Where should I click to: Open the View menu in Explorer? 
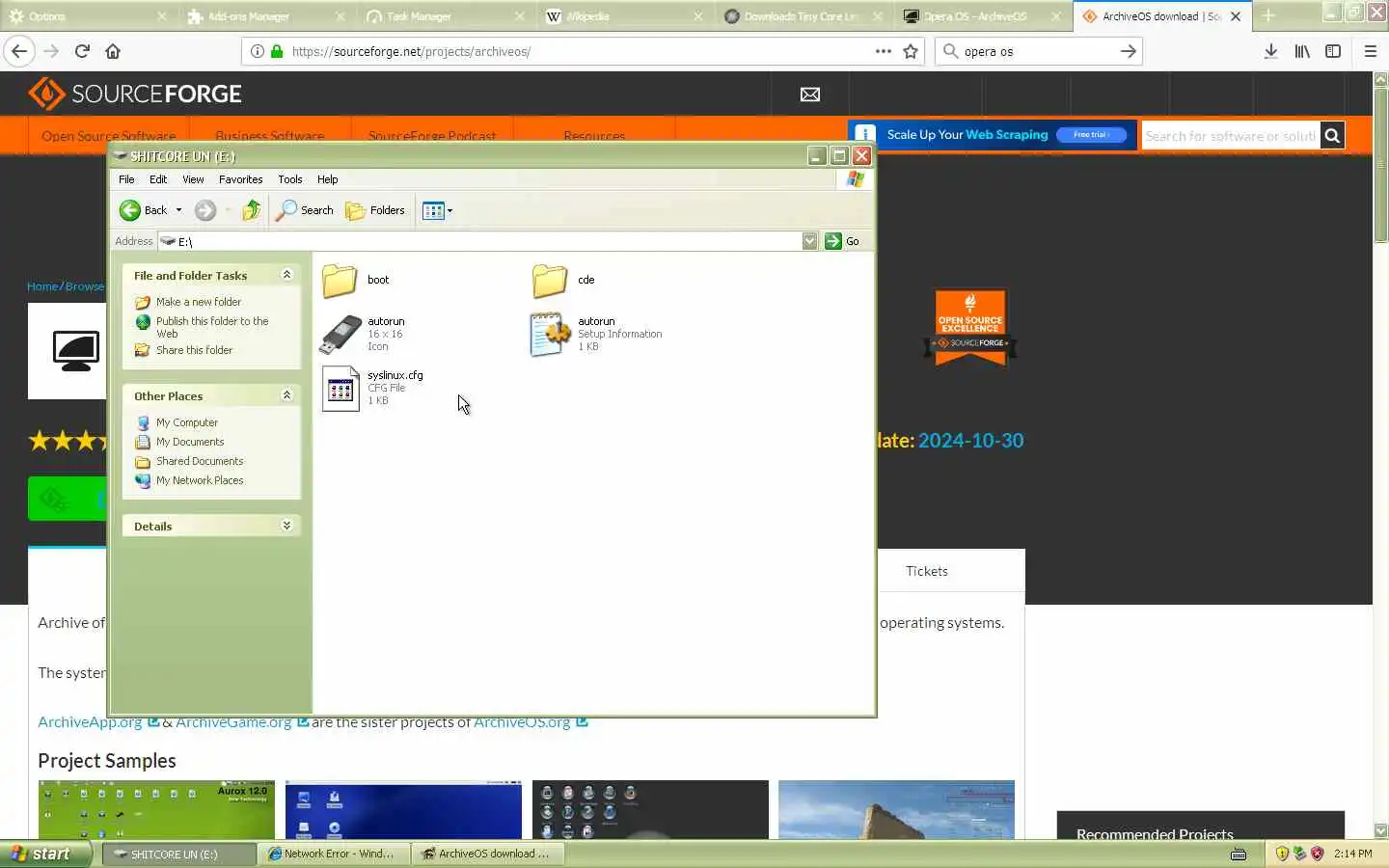pyautogui.click(x=193, y=179)
